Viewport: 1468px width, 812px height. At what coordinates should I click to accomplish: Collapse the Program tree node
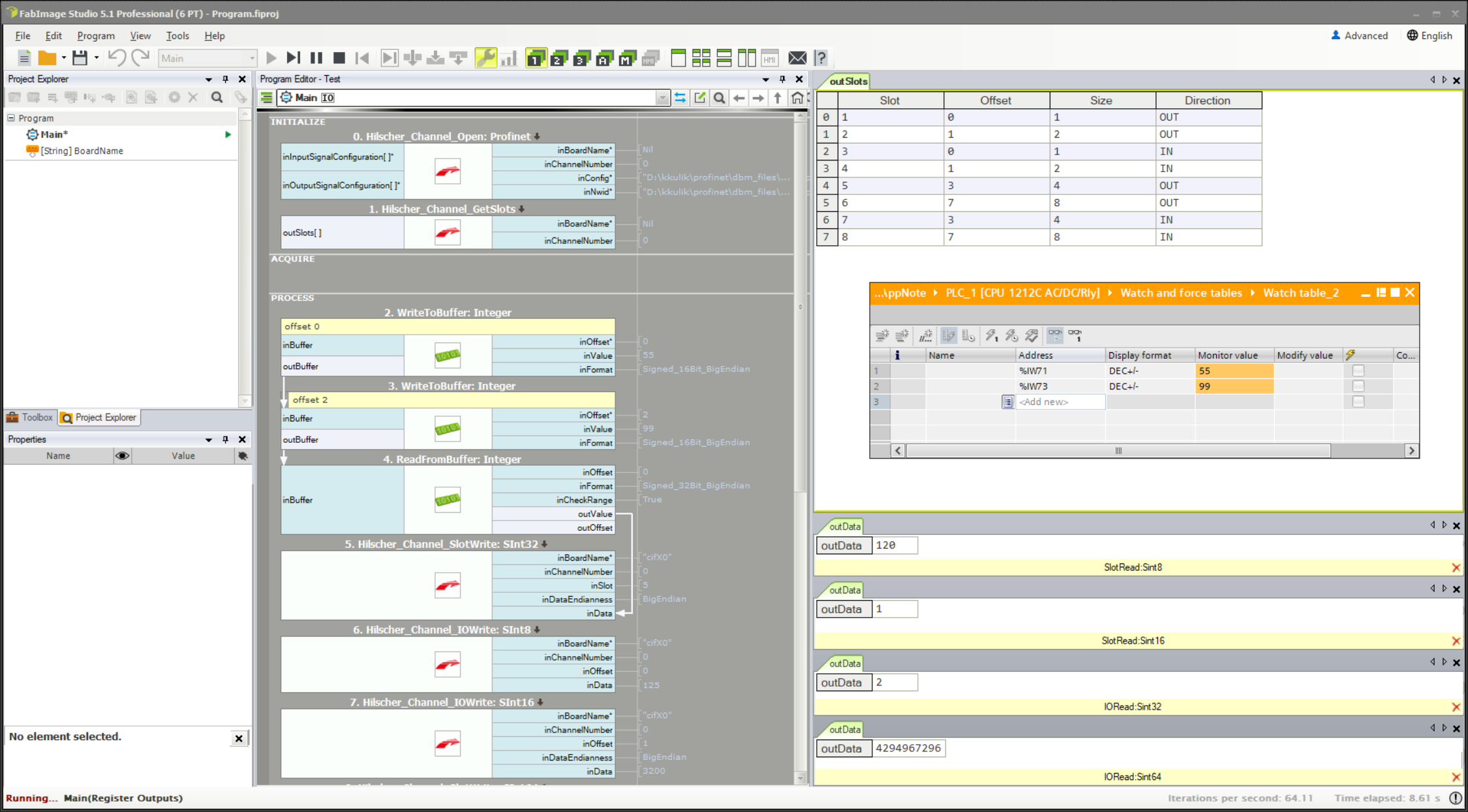(x=11, y=118)
